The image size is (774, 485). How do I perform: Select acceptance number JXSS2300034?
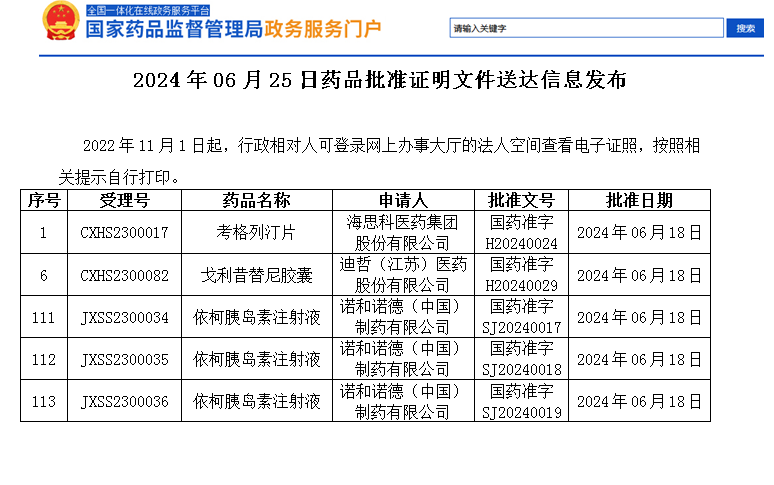coord(124,317)
